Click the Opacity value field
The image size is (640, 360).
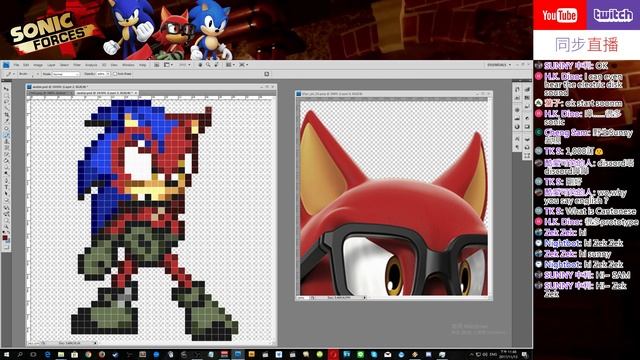(x=101, y=74)
